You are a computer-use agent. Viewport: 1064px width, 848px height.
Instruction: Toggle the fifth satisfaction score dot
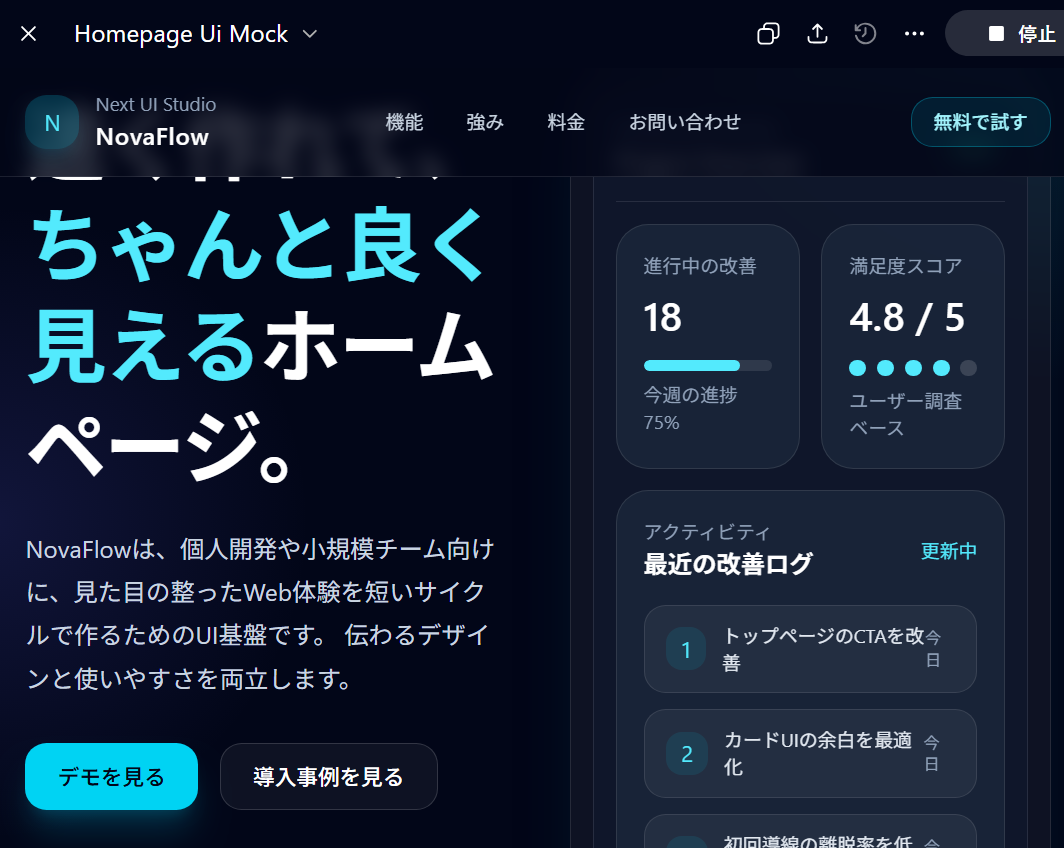coord(968,368)
